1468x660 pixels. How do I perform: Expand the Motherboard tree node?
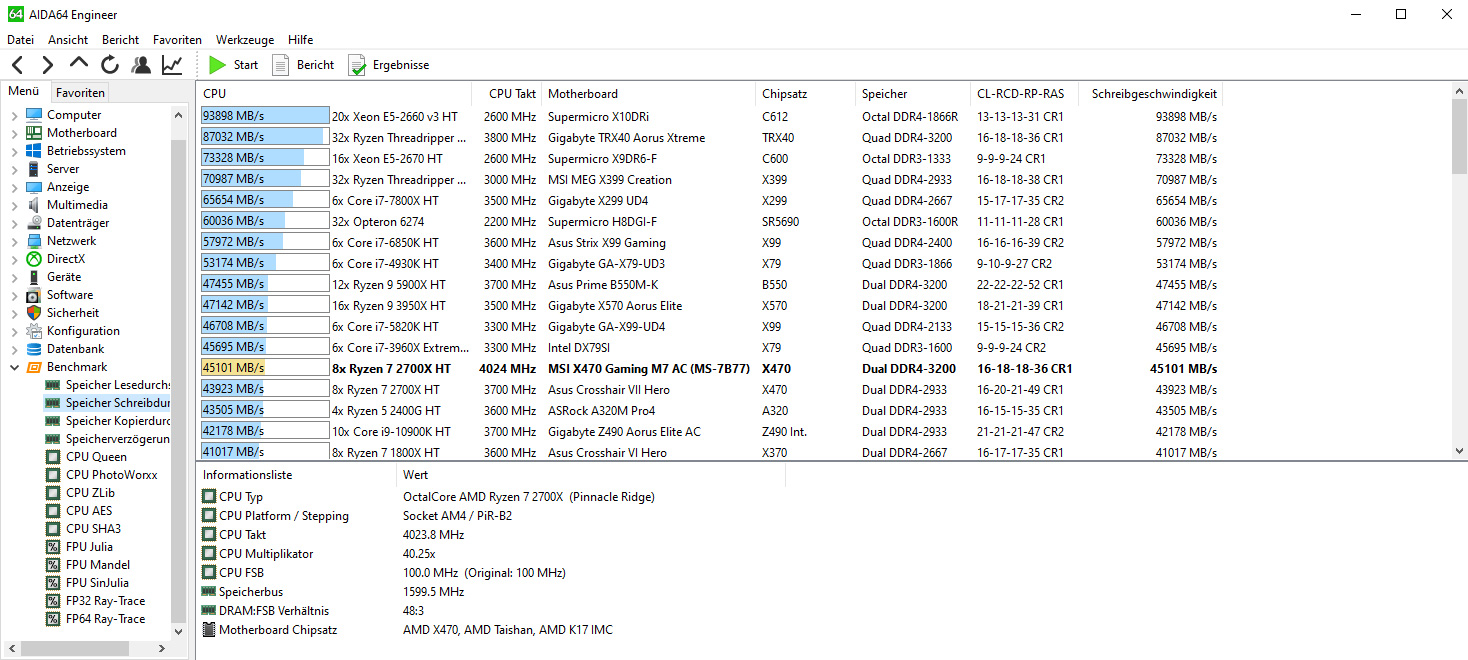pyautogui.click(x=14, y=133)
